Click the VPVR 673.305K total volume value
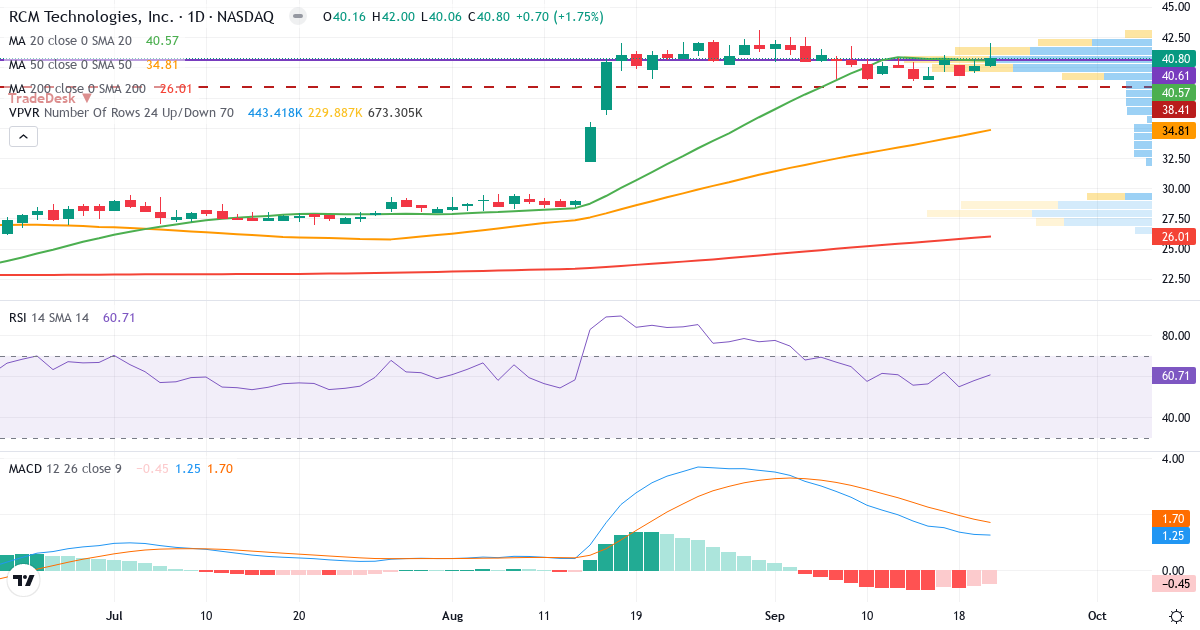This screenshot has height=630, width=1200. point(395,113)
